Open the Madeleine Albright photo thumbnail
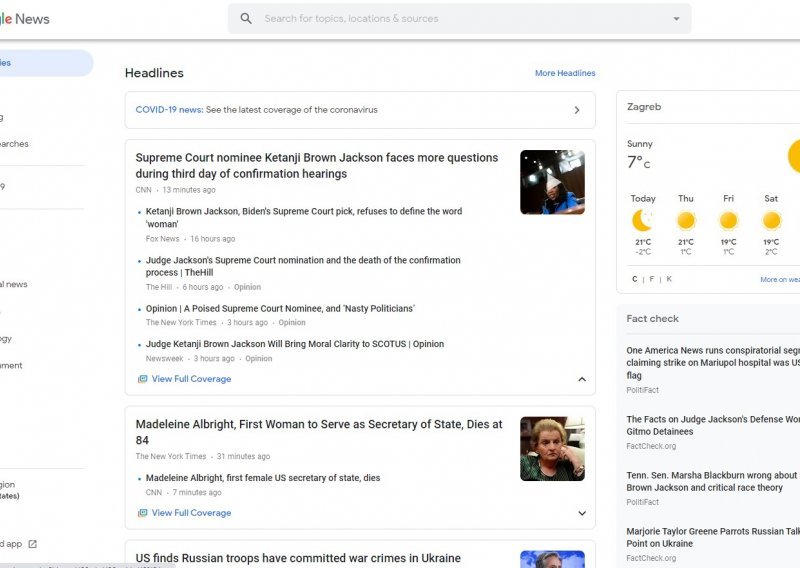 coord(552,449)
